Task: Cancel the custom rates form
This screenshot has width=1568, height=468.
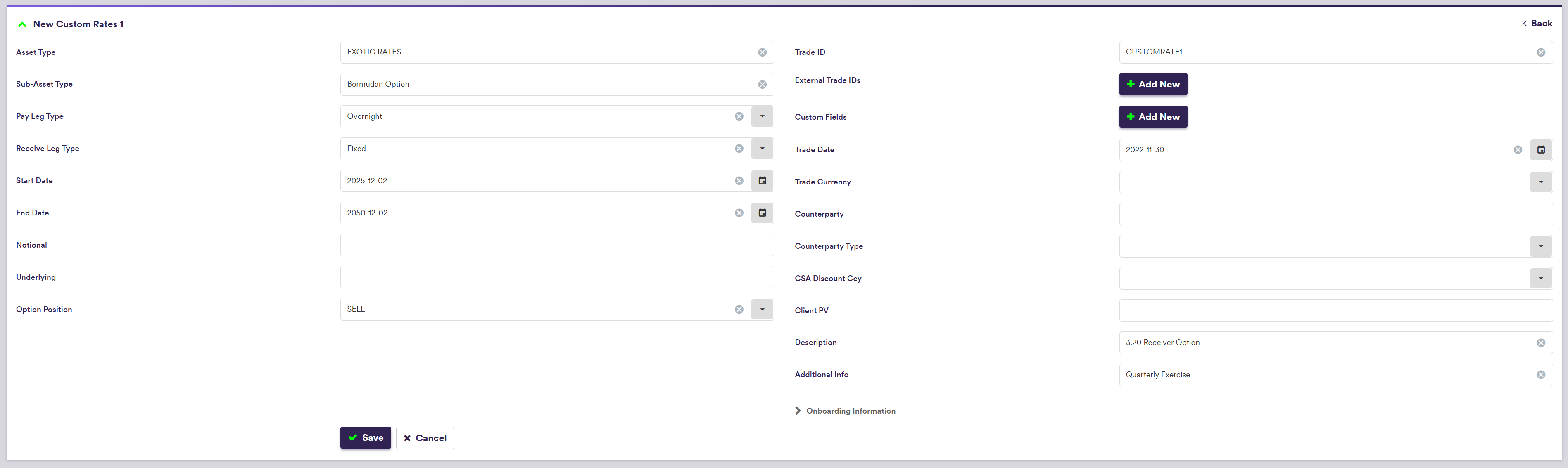Action: (425, 437)
